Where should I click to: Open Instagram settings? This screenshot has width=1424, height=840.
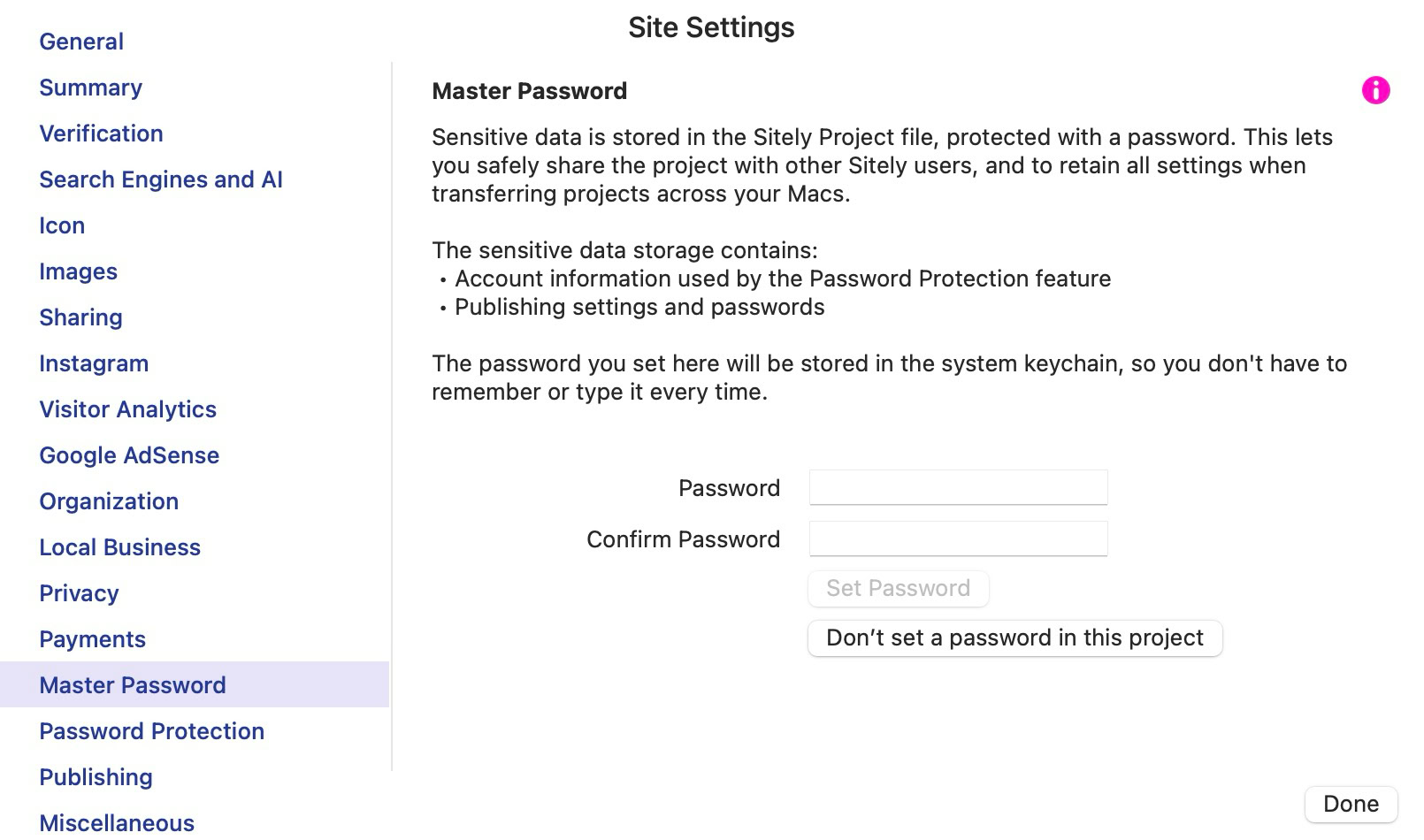click(94, 363)
